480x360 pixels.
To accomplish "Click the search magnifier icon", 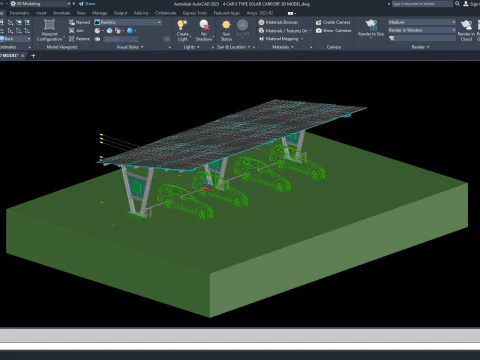I will point(457,4).
